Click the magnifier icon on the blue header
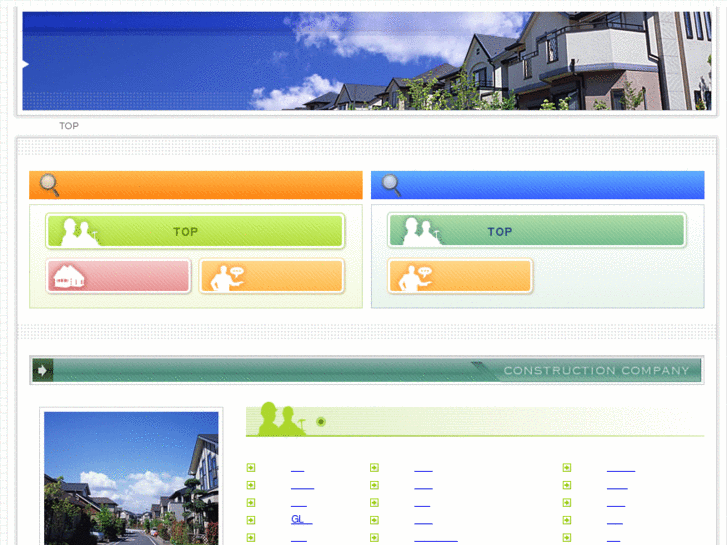 pyautogui.click(x=391, y=185)
